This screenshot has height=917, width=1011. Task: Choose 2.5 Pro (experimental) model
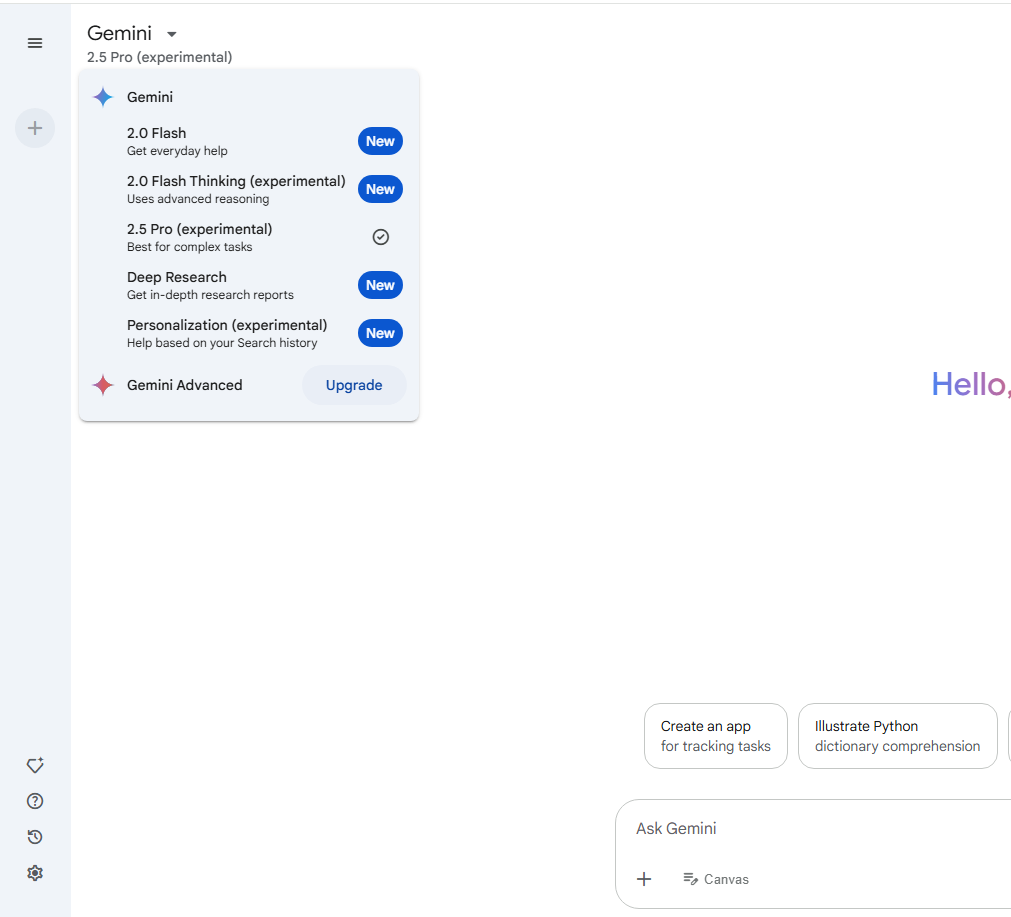point(249,237)
